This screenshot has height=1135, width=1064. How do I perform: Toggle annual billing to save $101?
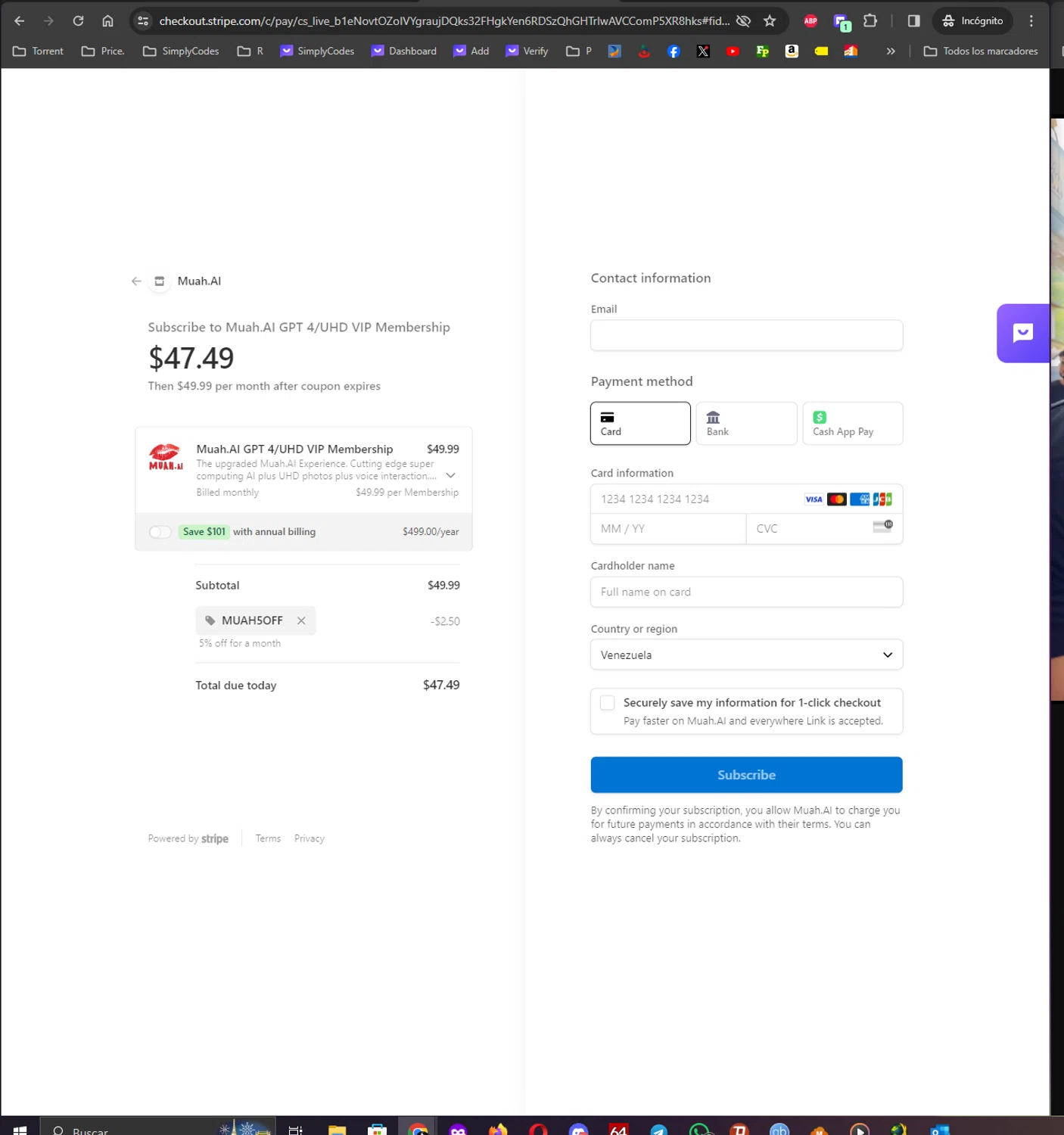pyautogui.click(x=160, y=532)
